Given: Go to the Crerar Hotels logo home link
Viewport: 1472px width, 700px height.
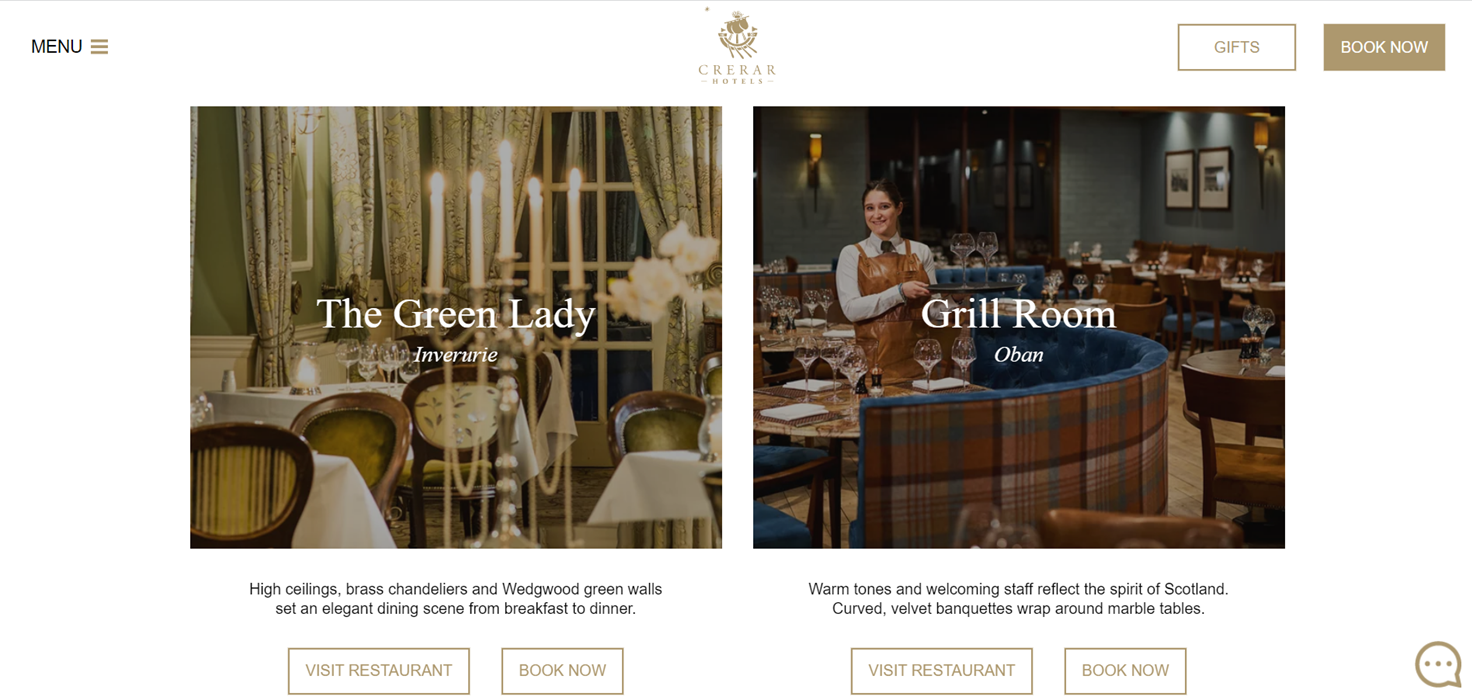Looking at the screenshot, I should tap(737, 47).
